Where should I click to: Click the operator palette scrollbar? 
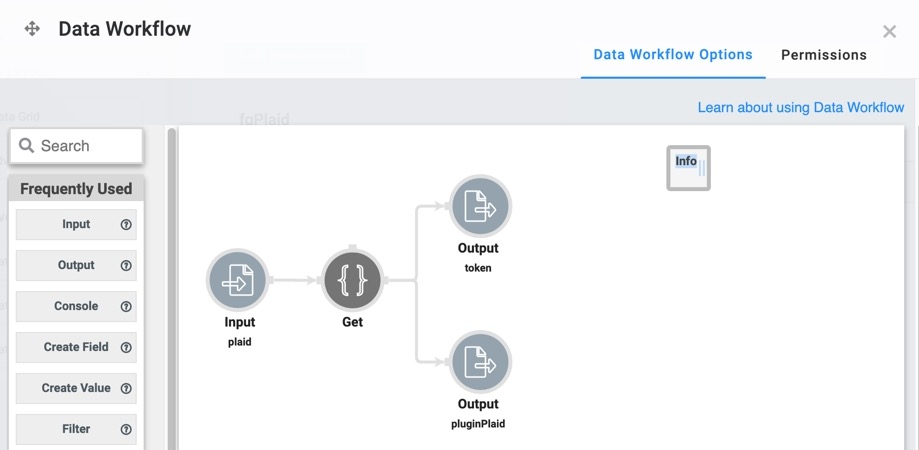172,288
